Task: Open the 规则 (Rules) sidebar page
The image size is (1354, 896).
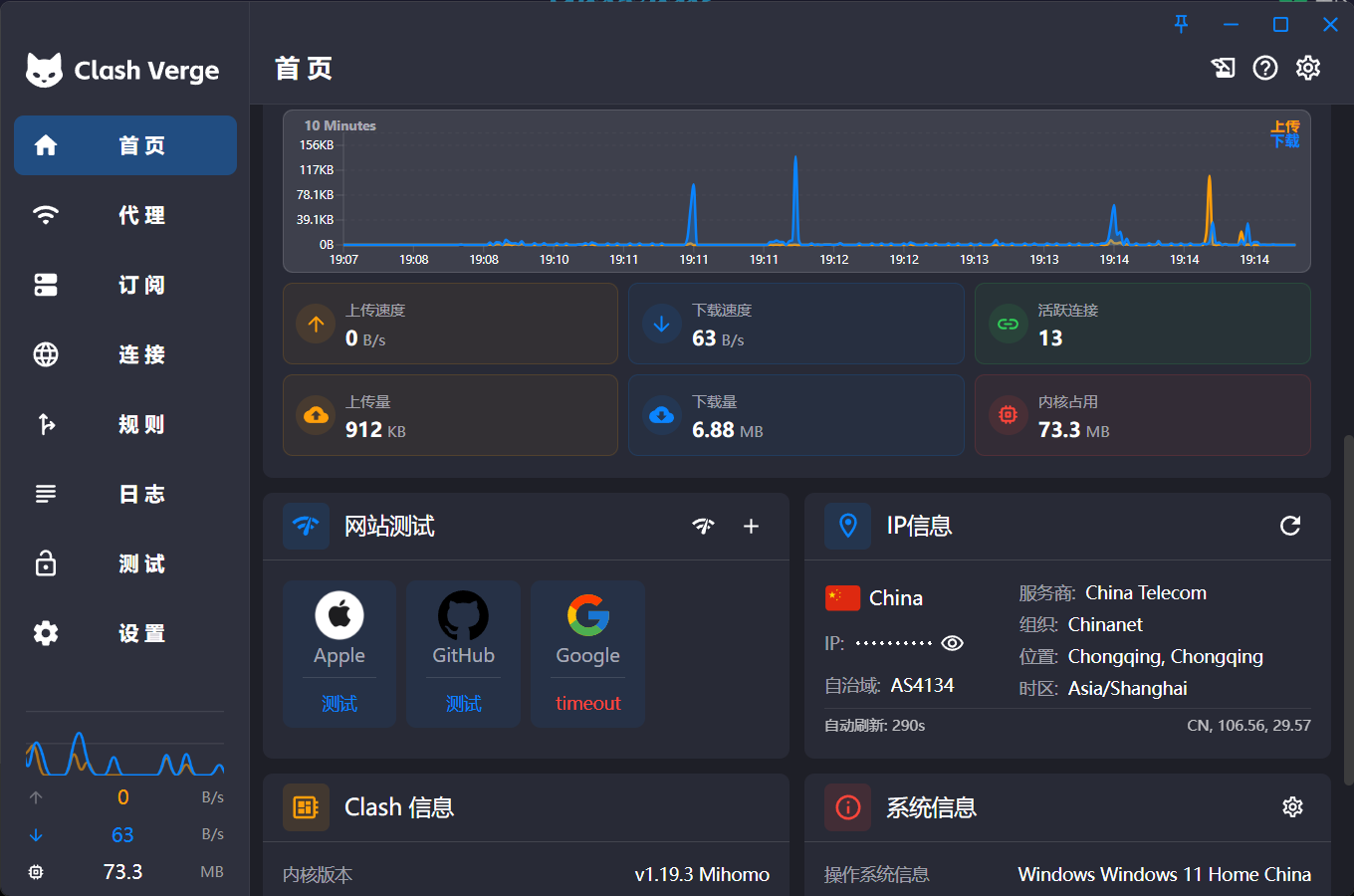Action: [125, 424]
